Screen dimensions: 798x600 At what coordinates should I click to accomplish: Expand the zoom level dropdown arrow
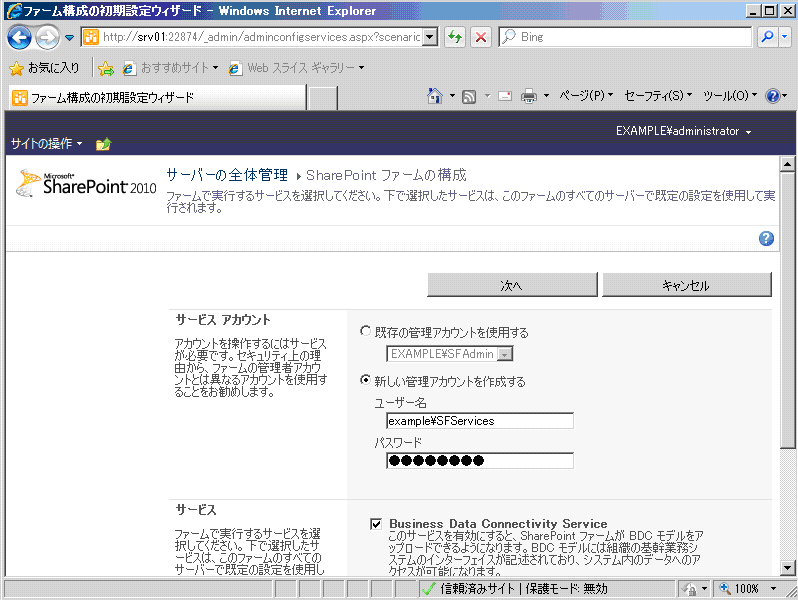774,589
